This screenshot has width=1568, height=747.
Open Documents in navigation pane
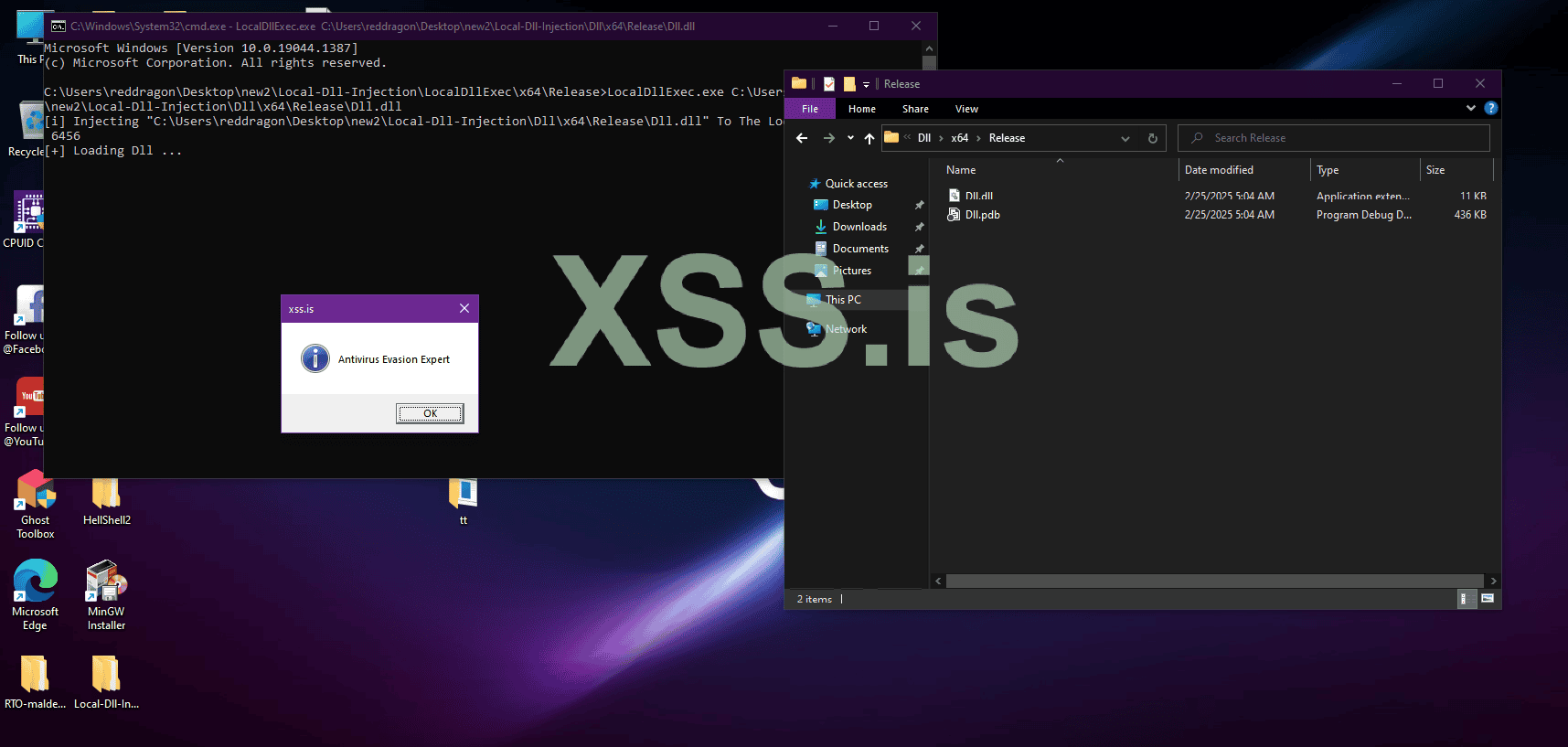click(x=860, y=249)
